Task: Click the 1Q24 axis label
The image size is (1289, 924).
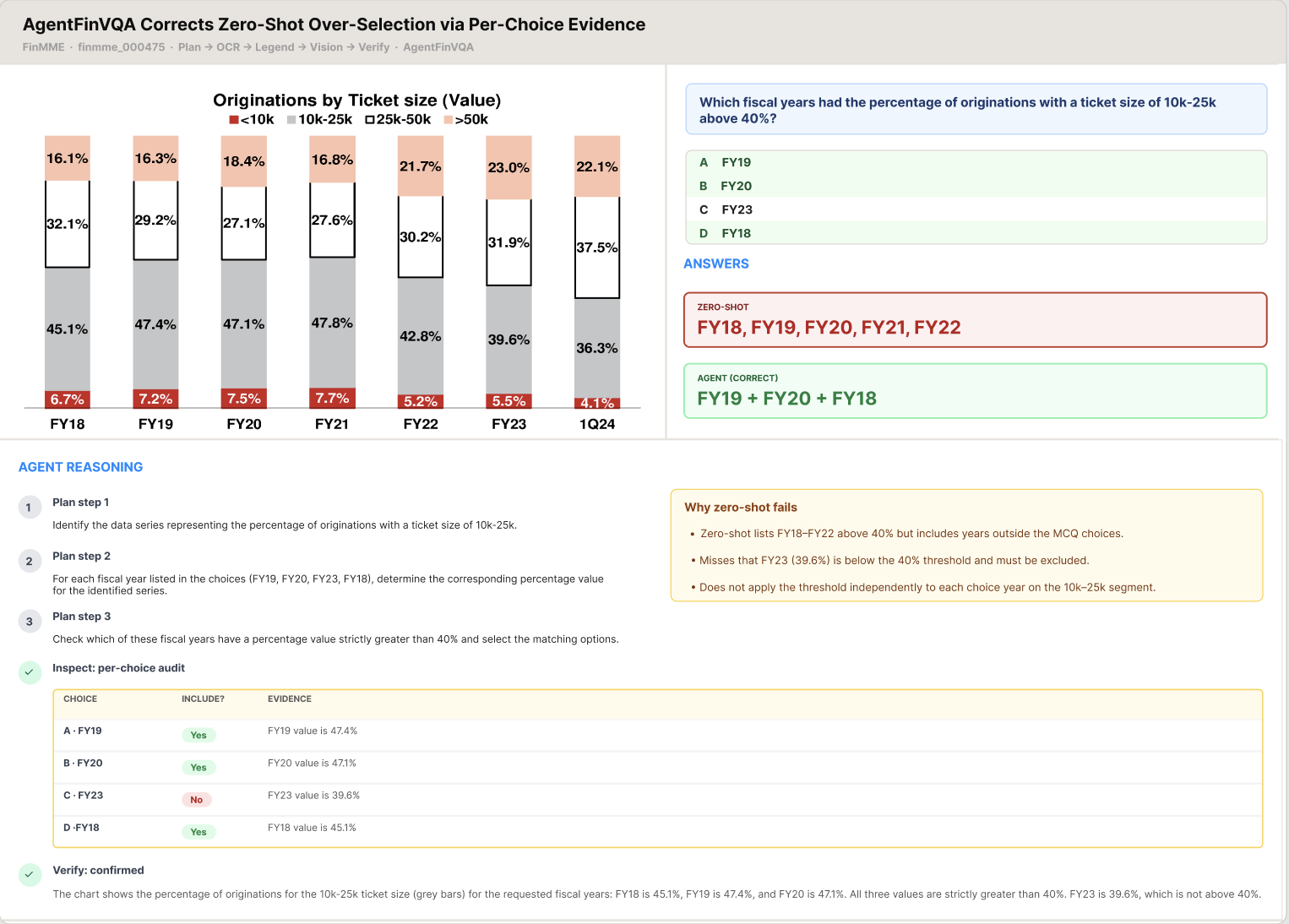Action: click(597, 424)
